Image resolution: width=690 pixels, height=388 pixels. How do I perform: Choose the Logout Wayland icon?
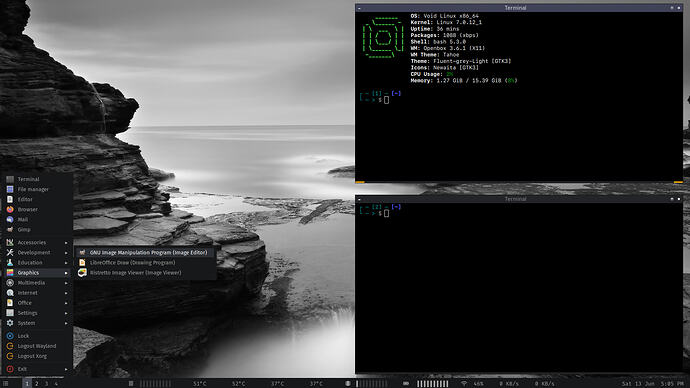10,346
